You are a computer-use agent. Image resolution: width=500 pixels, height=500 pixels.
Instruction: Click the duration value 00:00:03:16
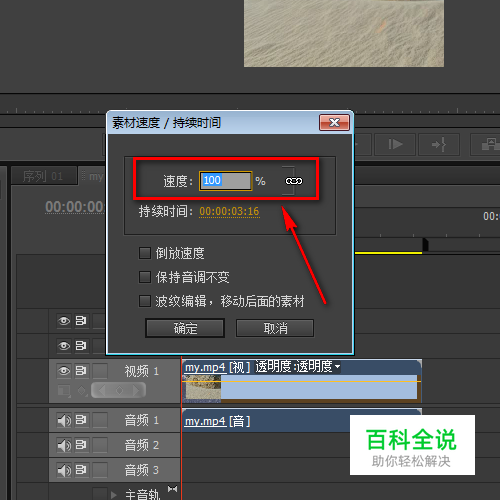coord(229,211)
